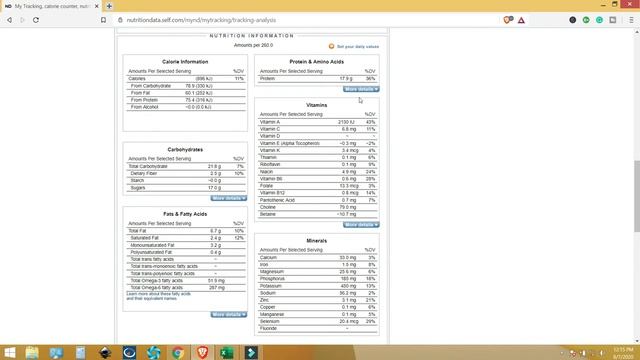Image resolution: width=640 pixels, height=360 pixels.
Task: Open the monitor app icon in the taskbar
Action: 56,353
